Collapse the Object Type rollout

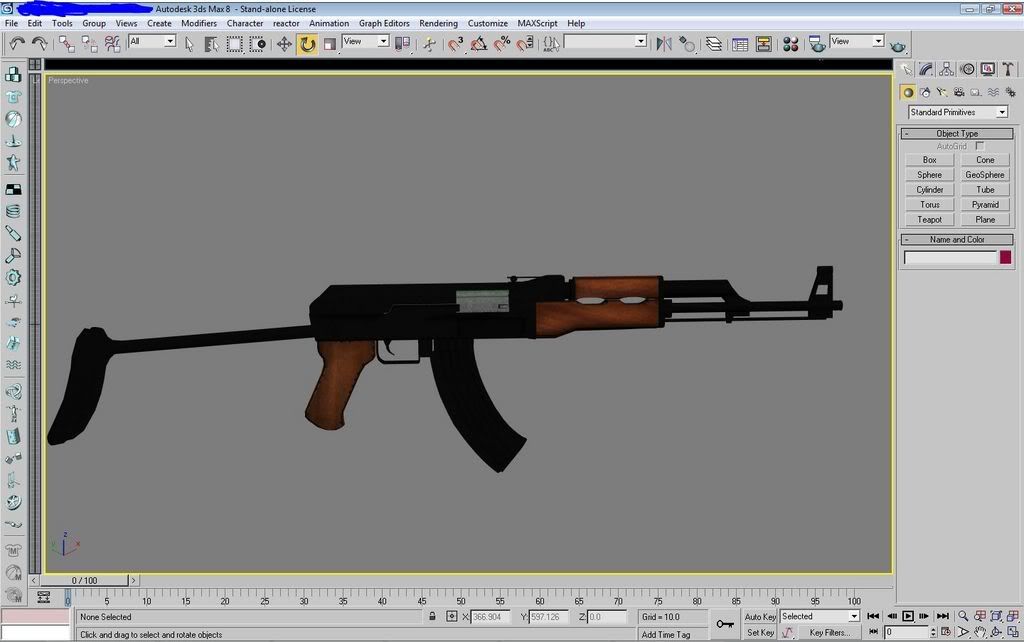[x=957, y=133]
